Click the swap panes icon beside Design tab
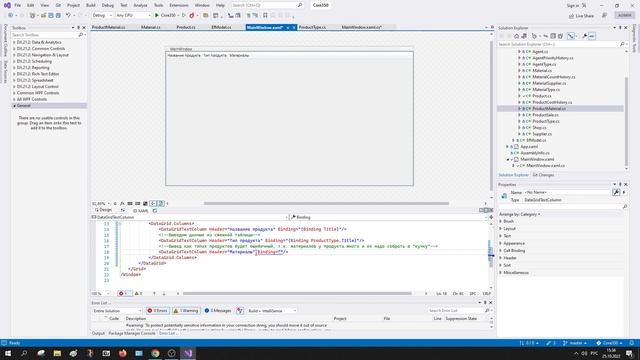This screenshot has width=640, height=360. pos(123,210)
